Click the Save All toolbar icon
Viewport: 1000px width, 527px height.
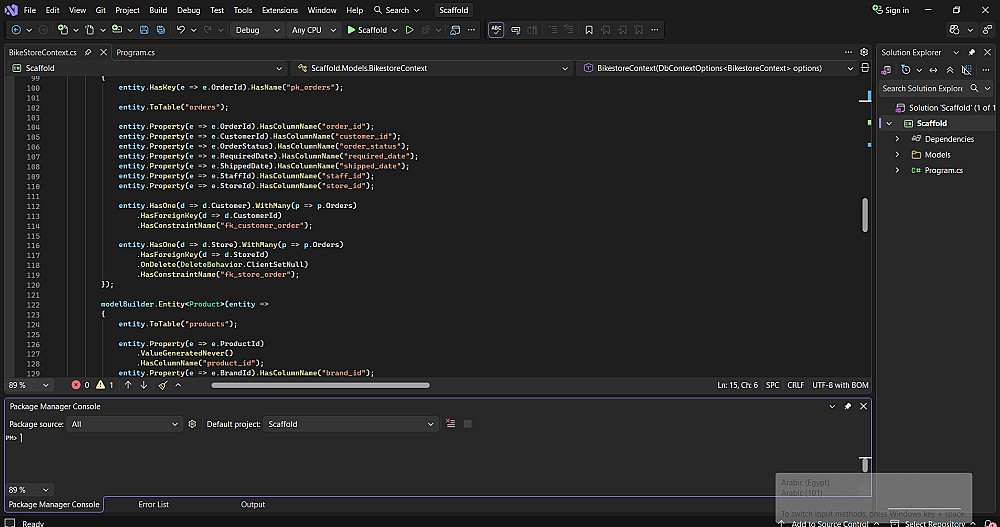tap(161, 30)
